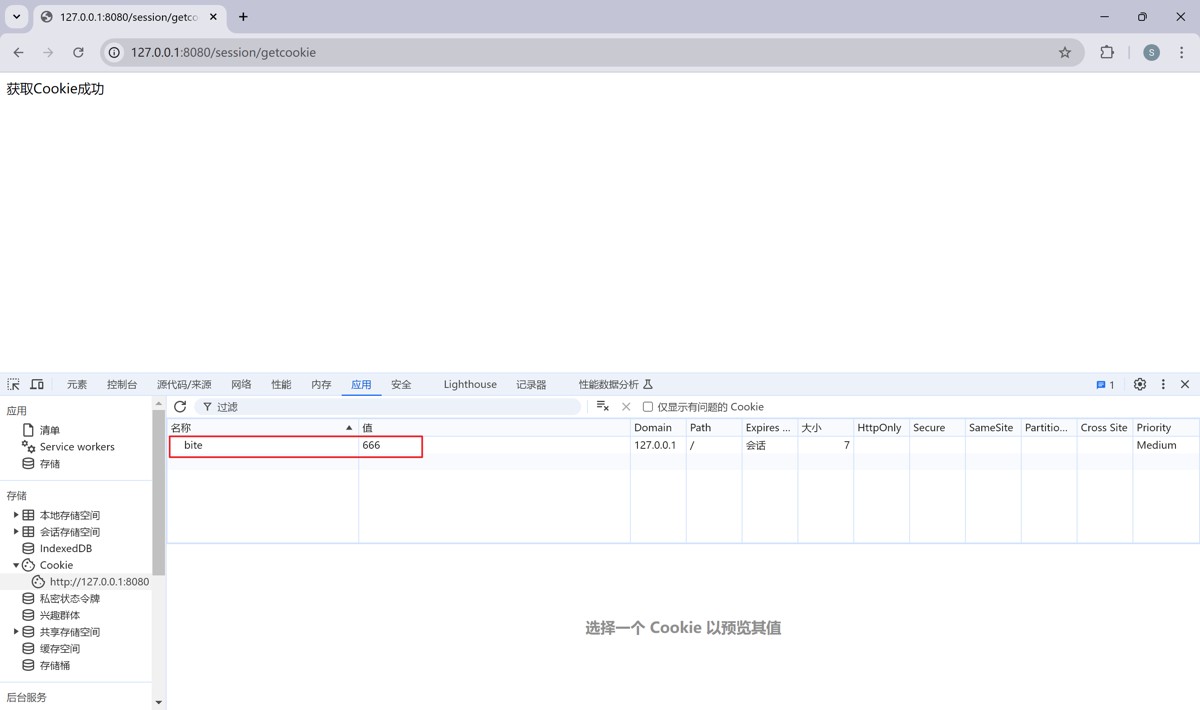Click the 会话 expires cell
Viewport: 1200px width, 710px height.
coord(770,445)
